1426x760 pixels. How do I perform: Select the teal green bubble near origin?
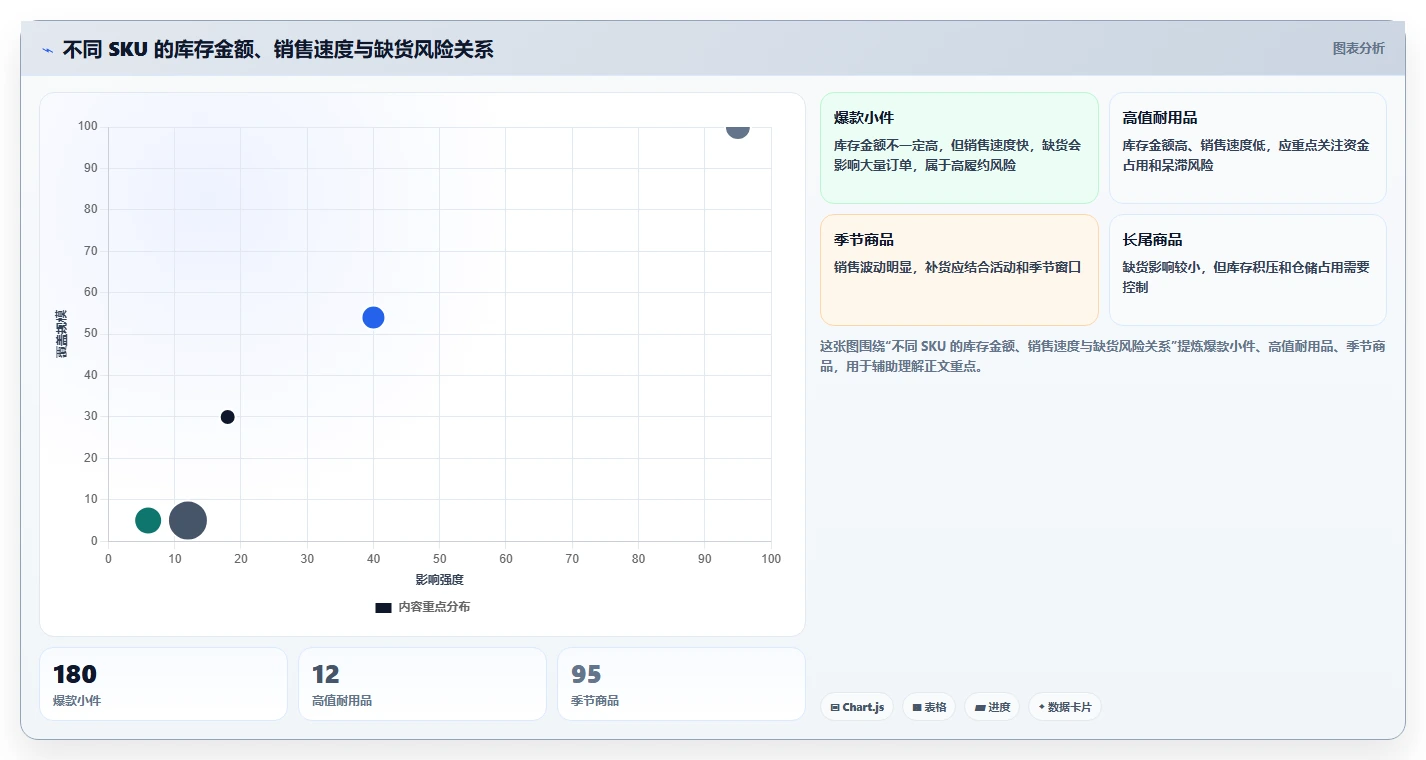click(x=148, y=520)
